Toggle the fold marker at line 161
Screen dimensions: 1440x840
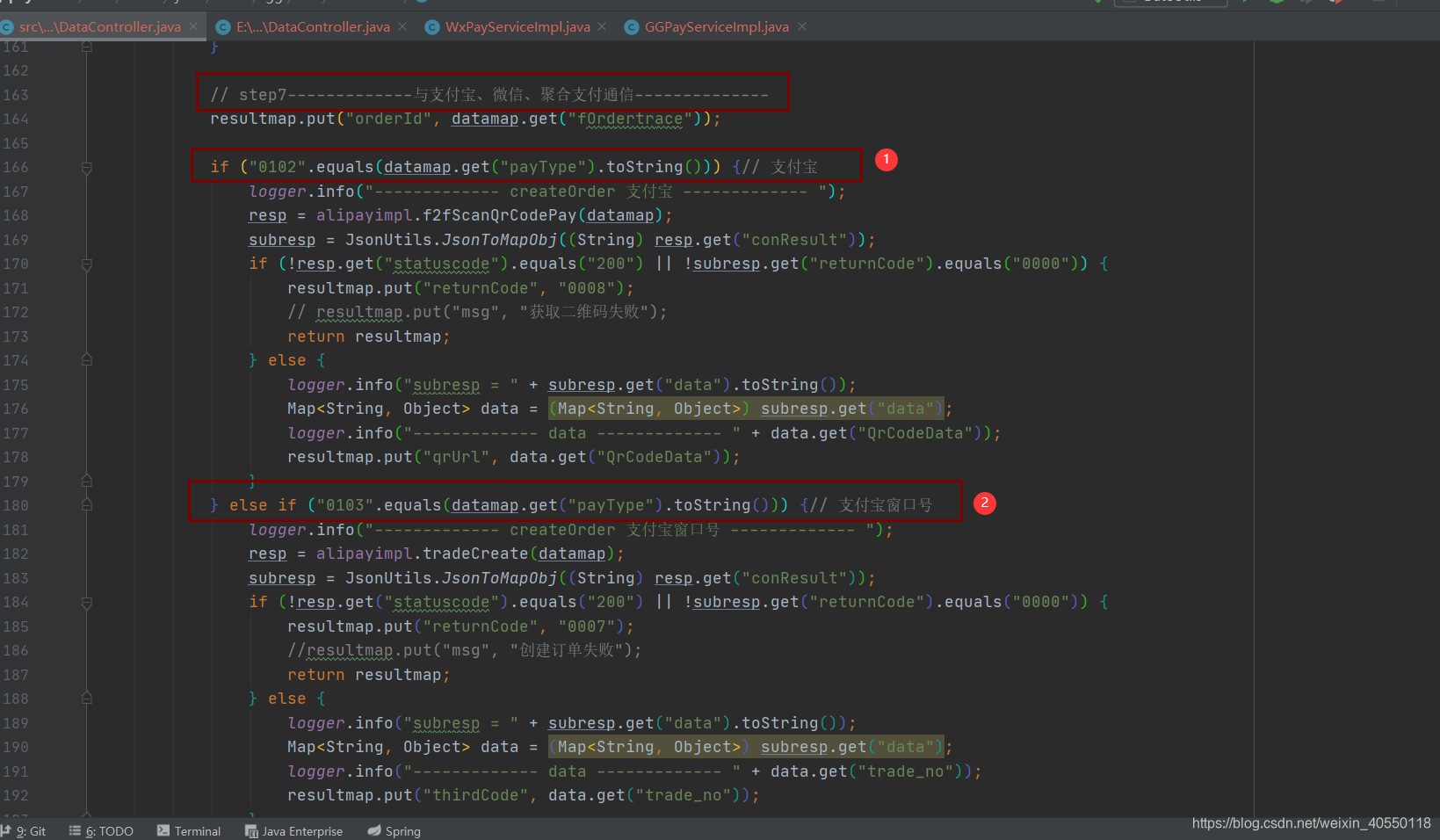tap(87, 47)
